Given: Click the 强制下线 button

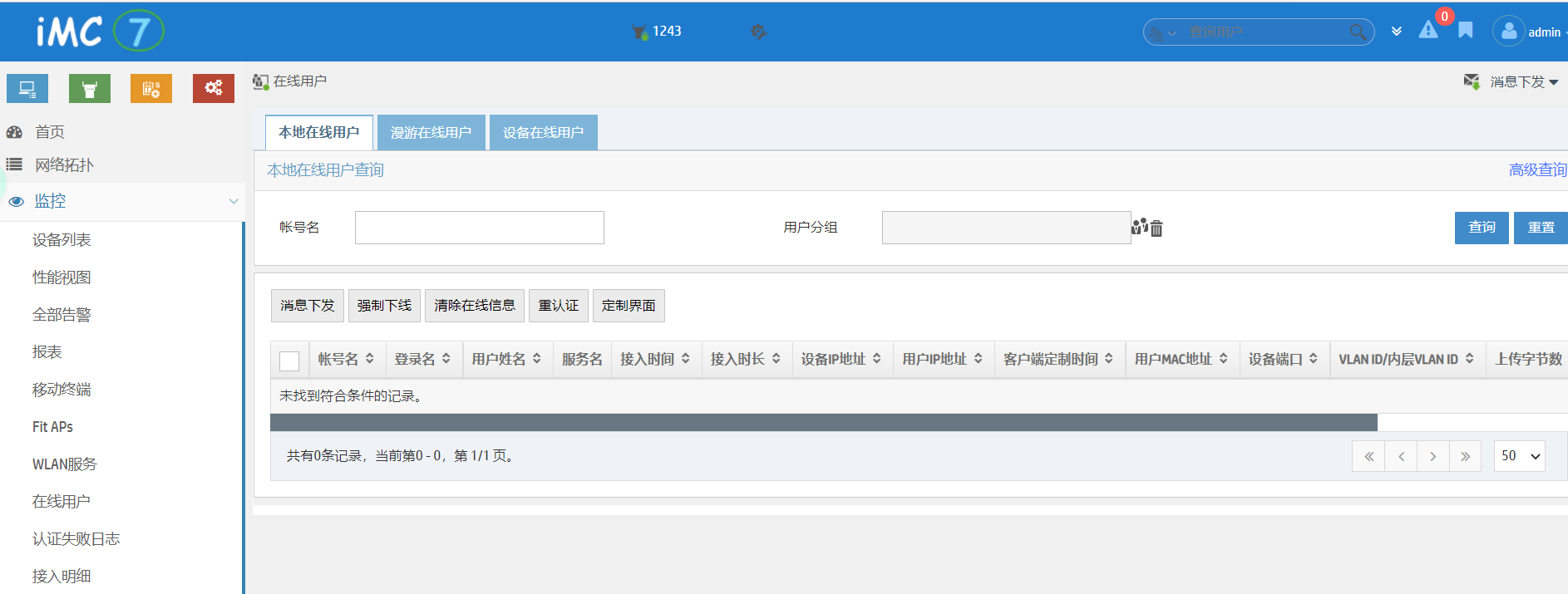Looking at the screenshot, I should (384, 306).
